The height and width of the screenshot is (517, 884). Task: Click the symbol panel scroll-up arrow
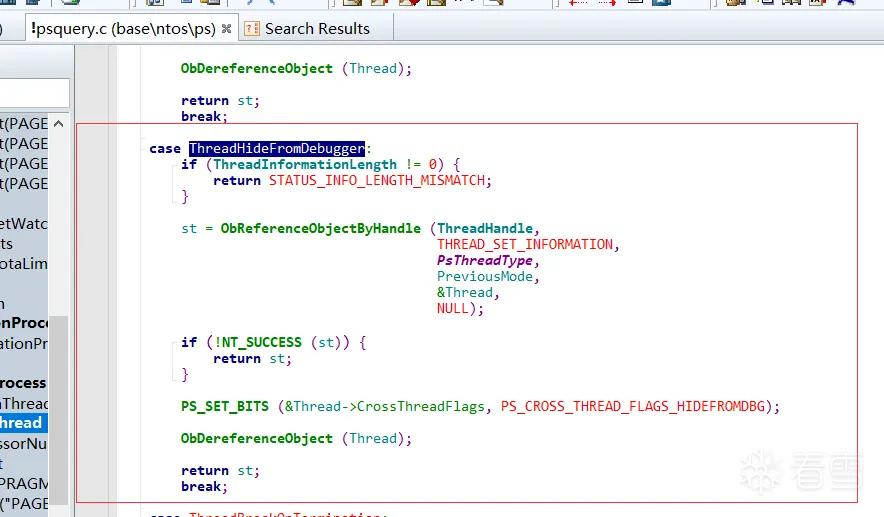tap(59, 123)
